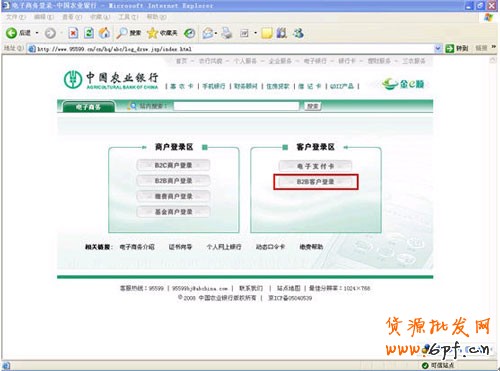Open the 编辑 (Edit) menu
Screen dimensions: 500x371
pos(44,17)
